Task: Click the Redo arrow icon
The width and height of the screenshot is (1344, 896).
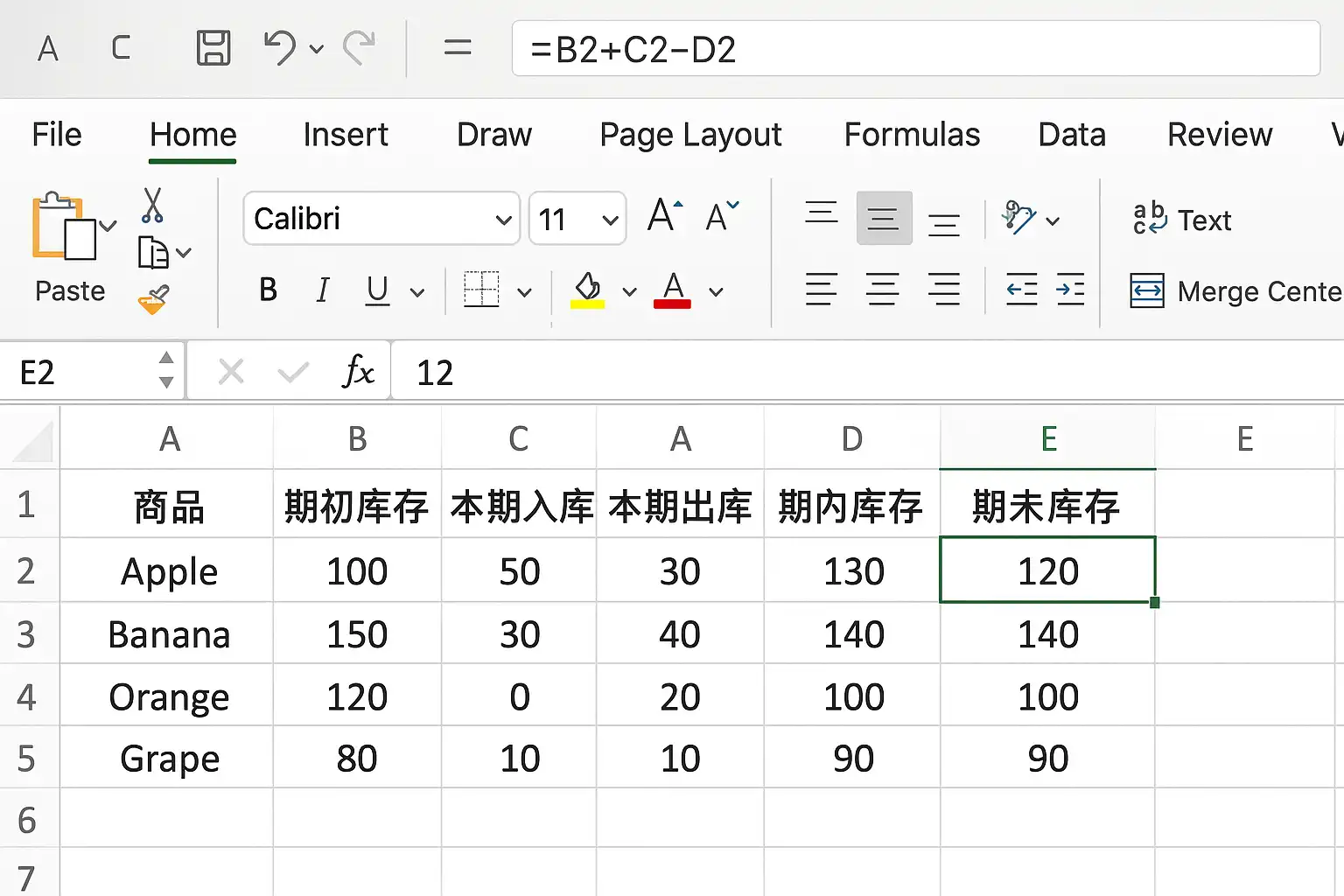Action: tap(359, 48)
